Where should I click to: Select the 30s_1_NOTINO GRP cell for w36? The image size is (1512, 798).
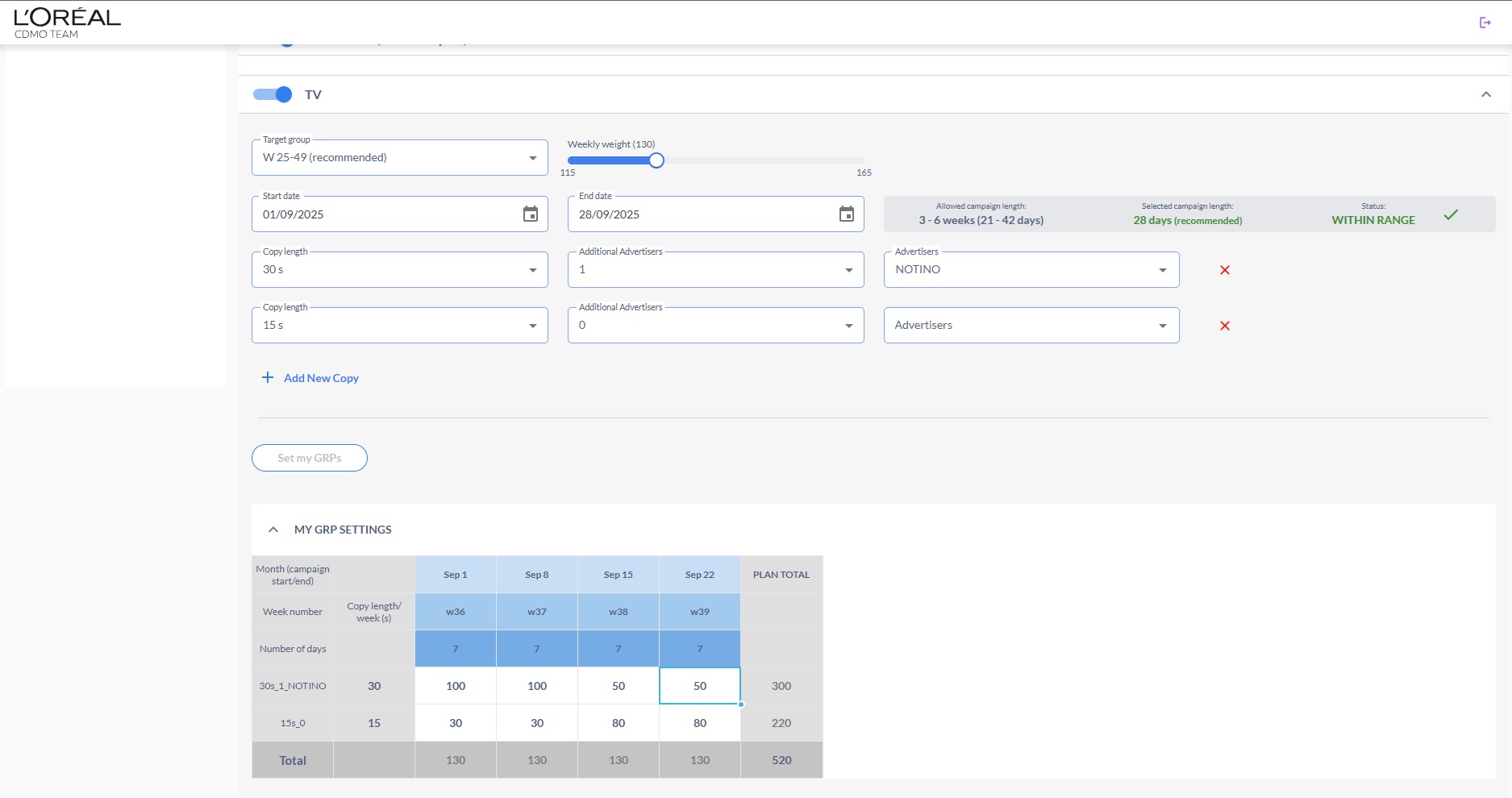456,686
